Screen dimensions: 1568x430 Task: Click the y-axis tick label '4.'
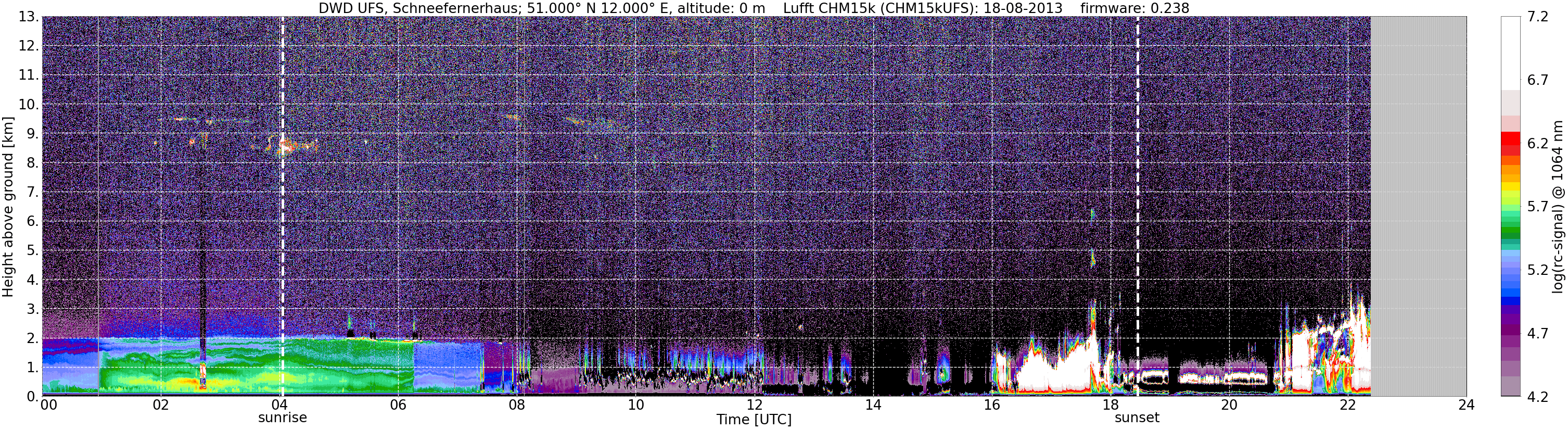pos(33,280)
